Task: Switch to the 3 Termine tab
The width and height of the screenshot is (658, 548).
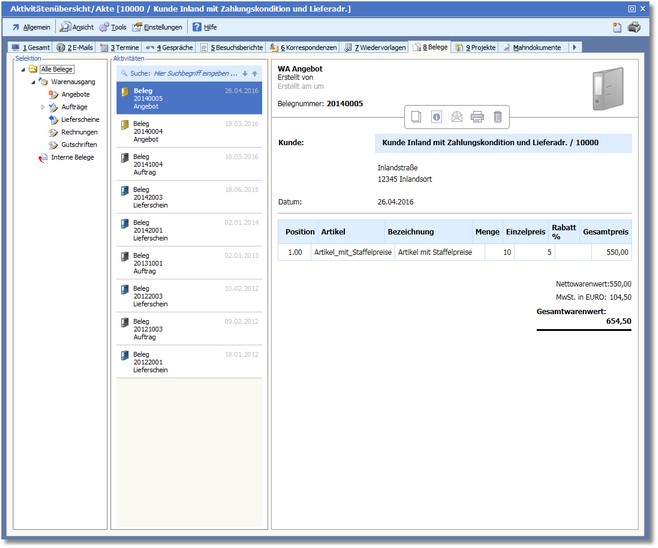Action: tap(120, 47)
